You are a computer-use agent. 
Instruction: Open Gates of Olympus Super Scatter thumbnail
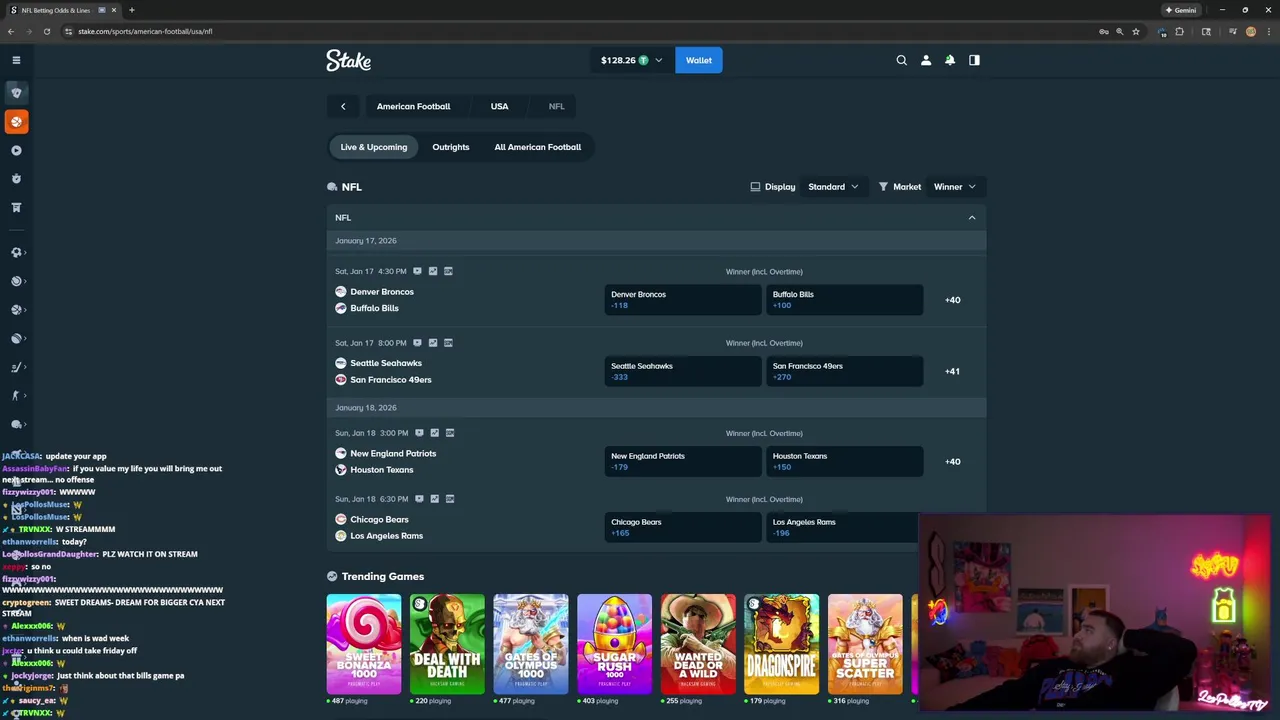pyautogui.click(x=865, y=644)
